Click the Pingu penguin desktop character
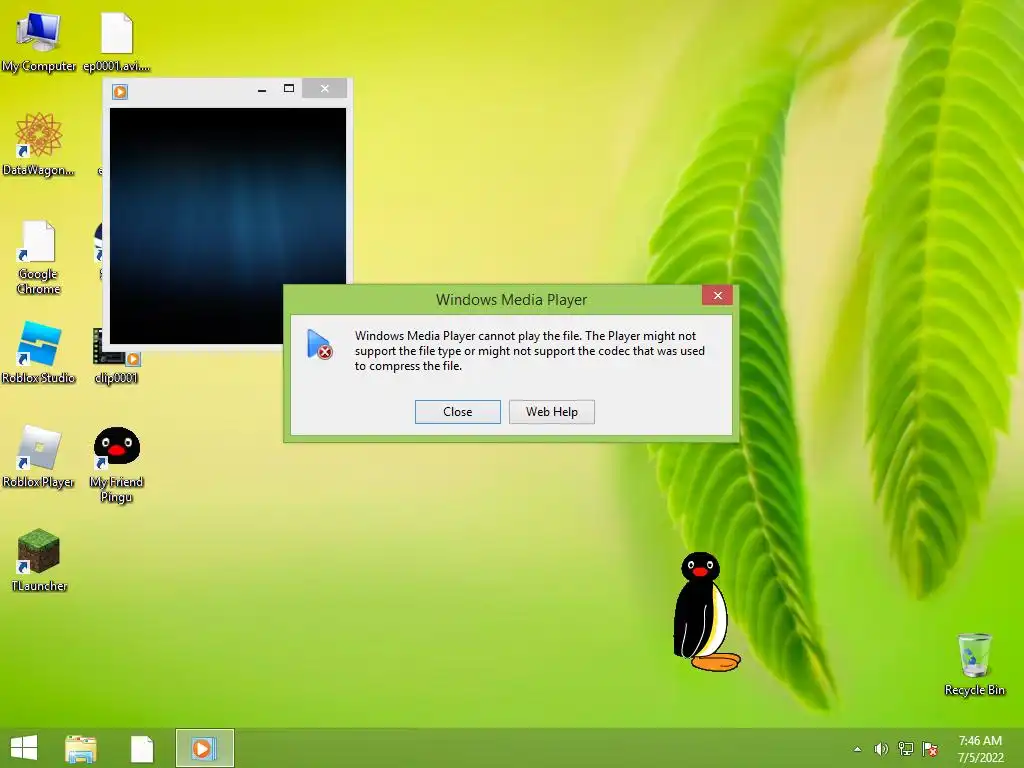 705,611
